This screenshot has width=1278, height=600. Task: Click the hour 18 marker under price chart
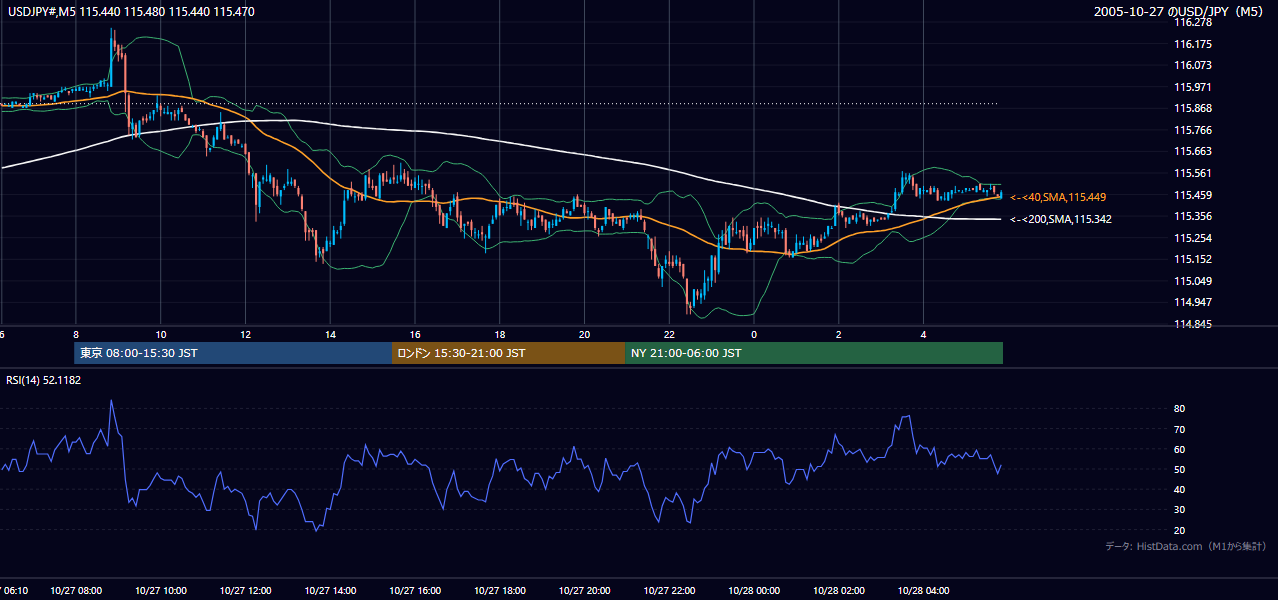click(500, 335)
